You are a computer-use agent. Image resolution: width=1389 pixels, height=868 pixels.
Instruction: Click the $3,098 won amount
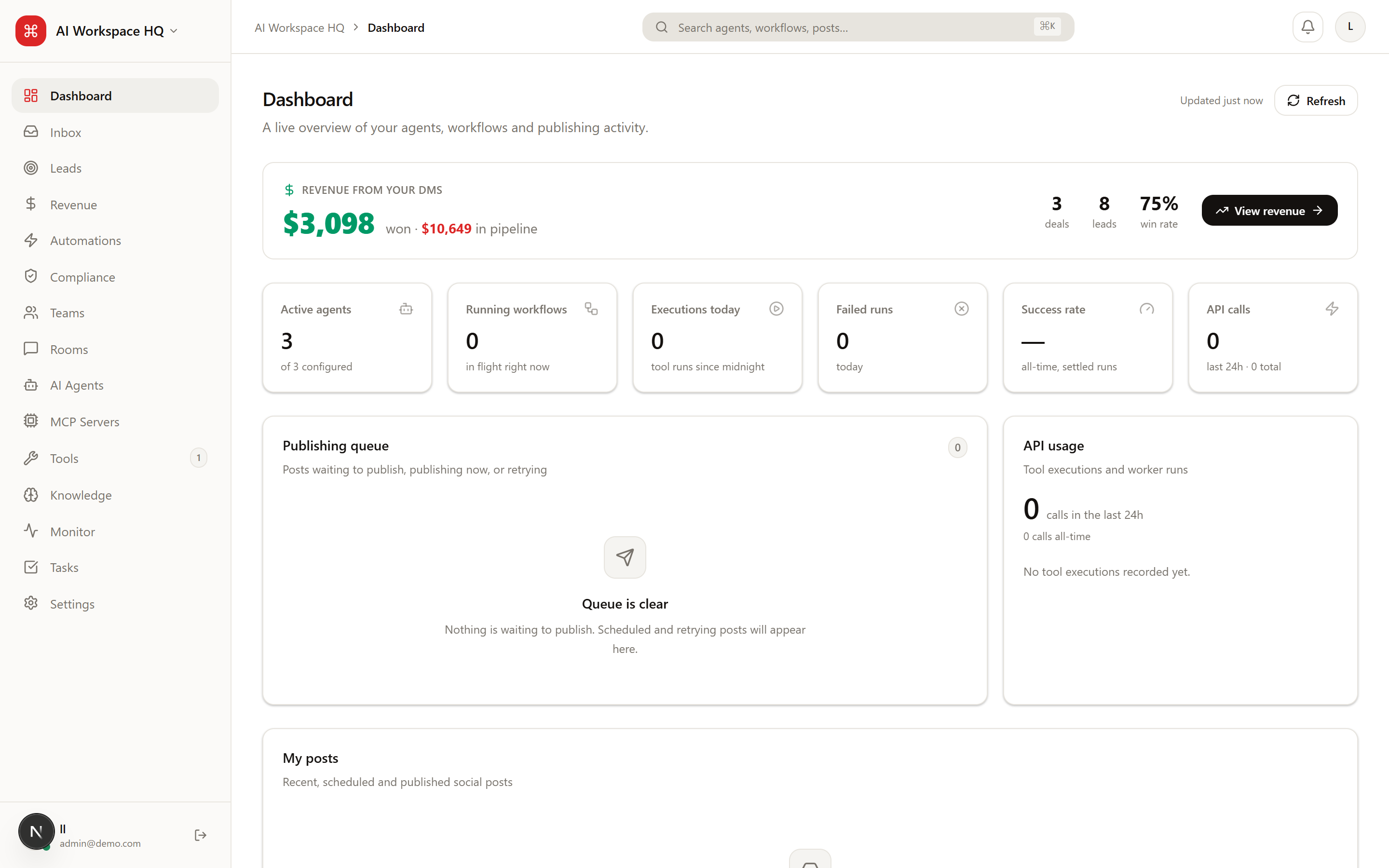click(x=329, y=223)
